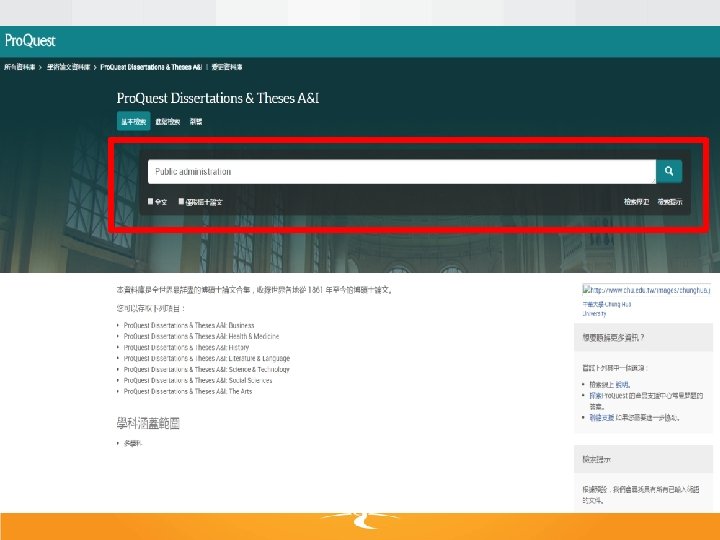This screenshot has height=540, width=720.
Task: Click the Search tips sidebar panel heading
Action: coord(596,459)
